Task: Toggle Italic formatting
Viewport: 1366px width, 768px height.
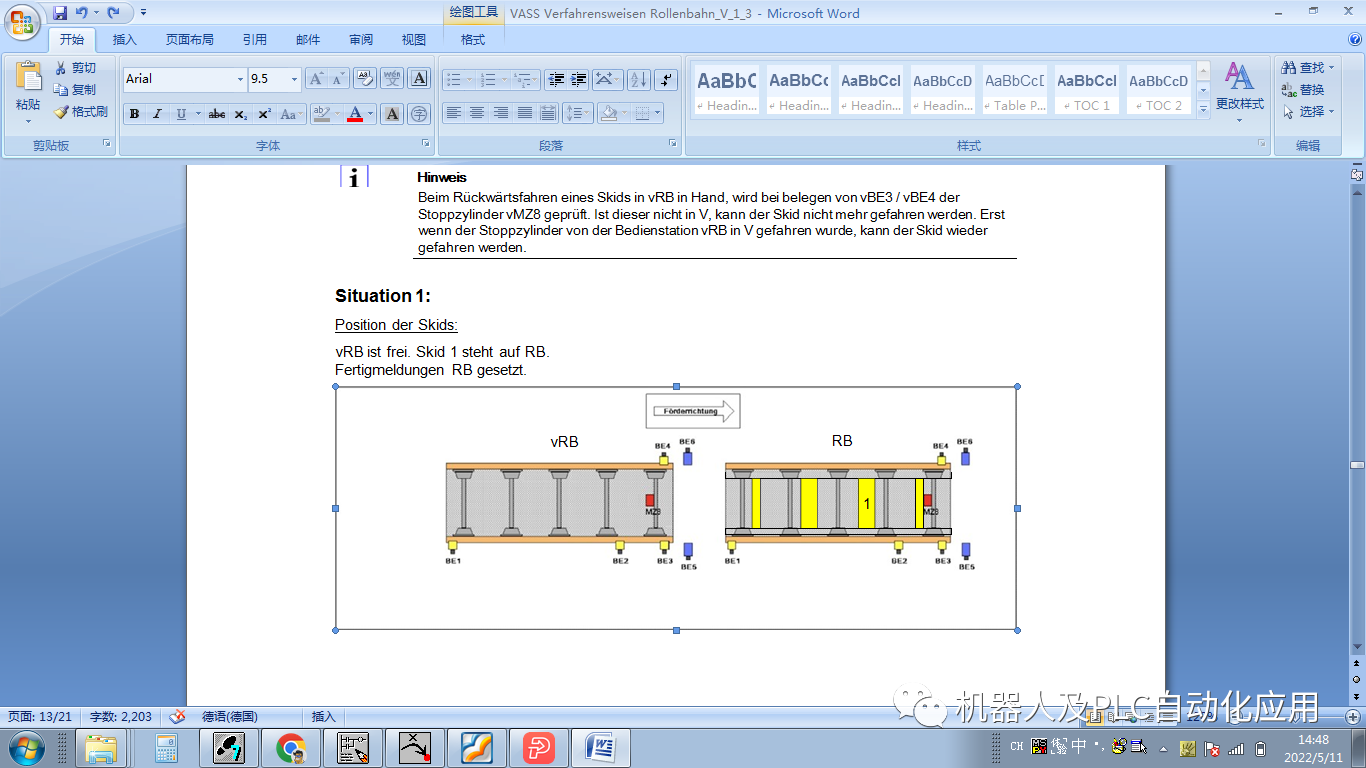Action: [x=157, y=114]
